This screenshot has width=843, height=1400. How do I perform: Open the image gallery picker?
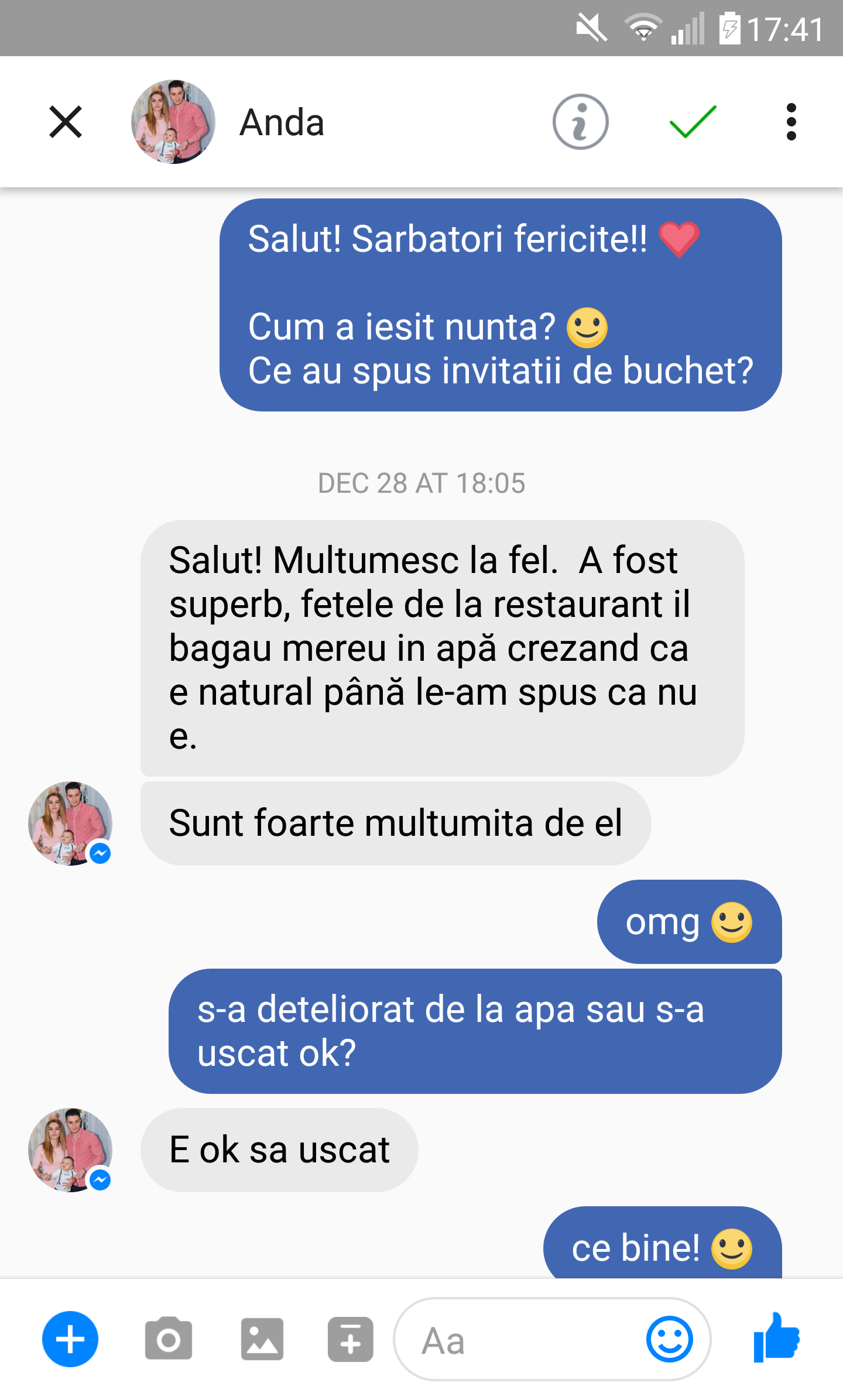point(262,1339)
